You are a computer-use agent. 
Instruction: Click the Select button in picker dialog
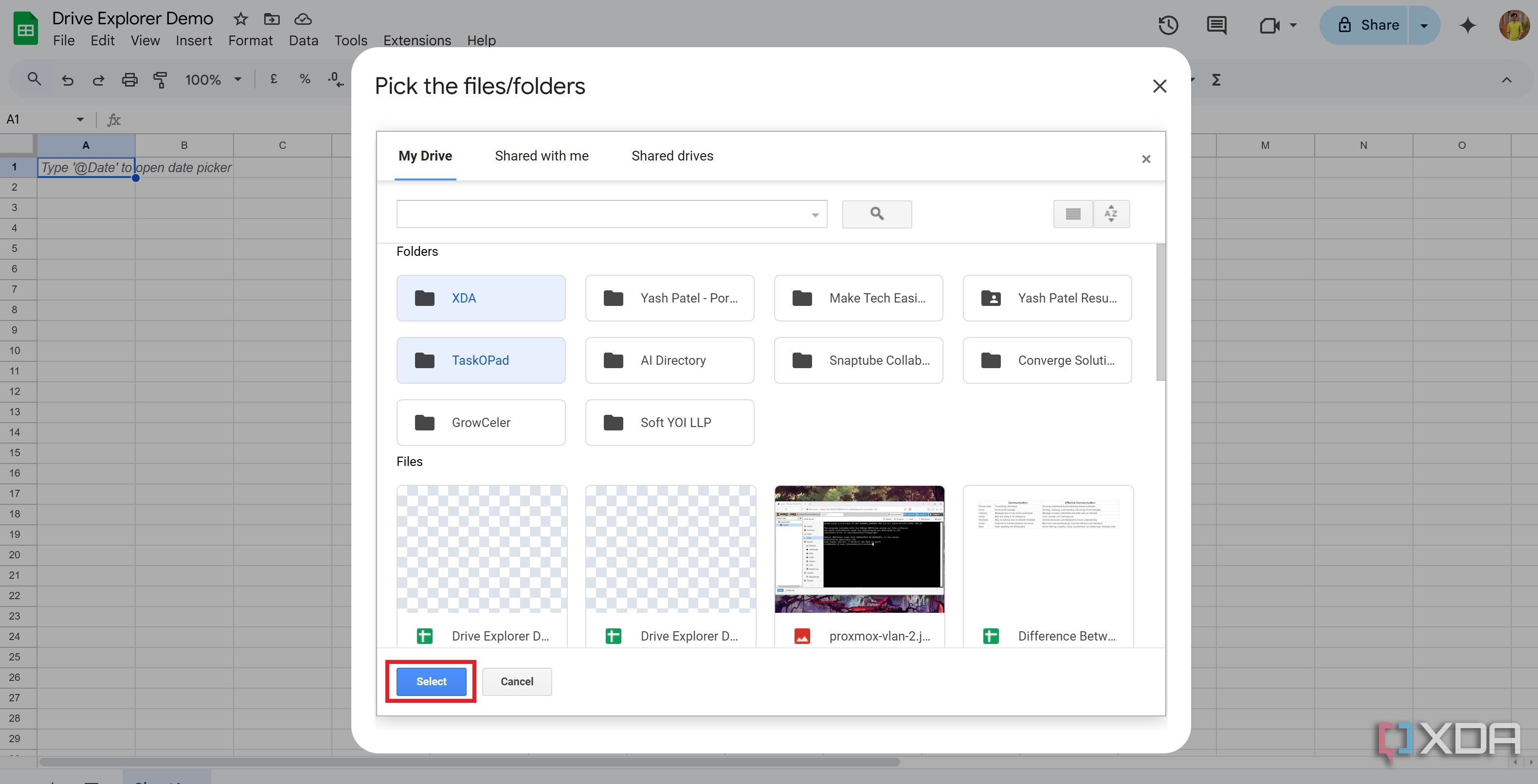pyautogui.click(x=431, y=681)
